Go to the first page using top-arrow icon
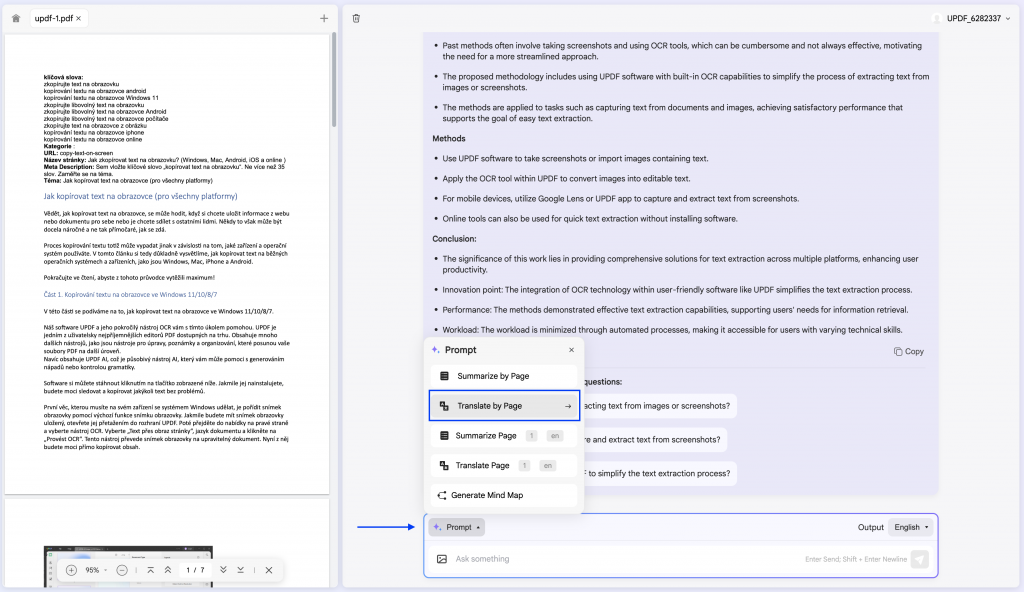Viewport: 1024px width, 592px height. [x=151, y=570]
